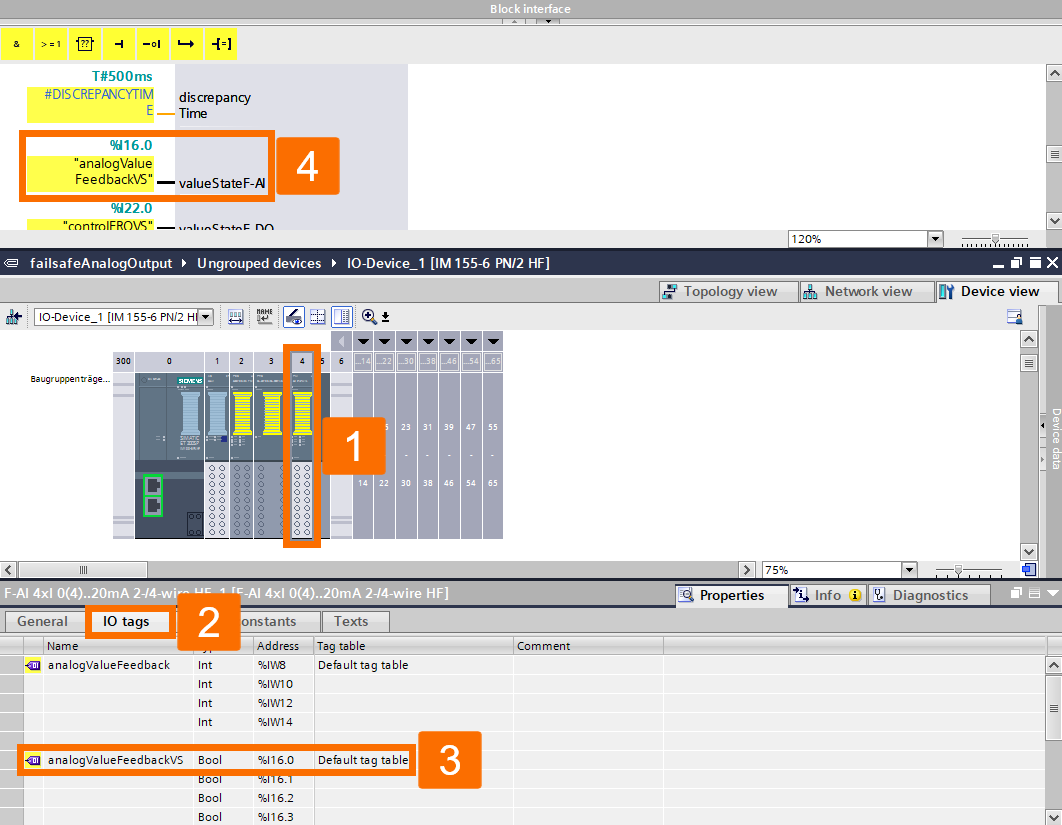
Task: Select the negate binary input icon
Action: click(151, 44)
